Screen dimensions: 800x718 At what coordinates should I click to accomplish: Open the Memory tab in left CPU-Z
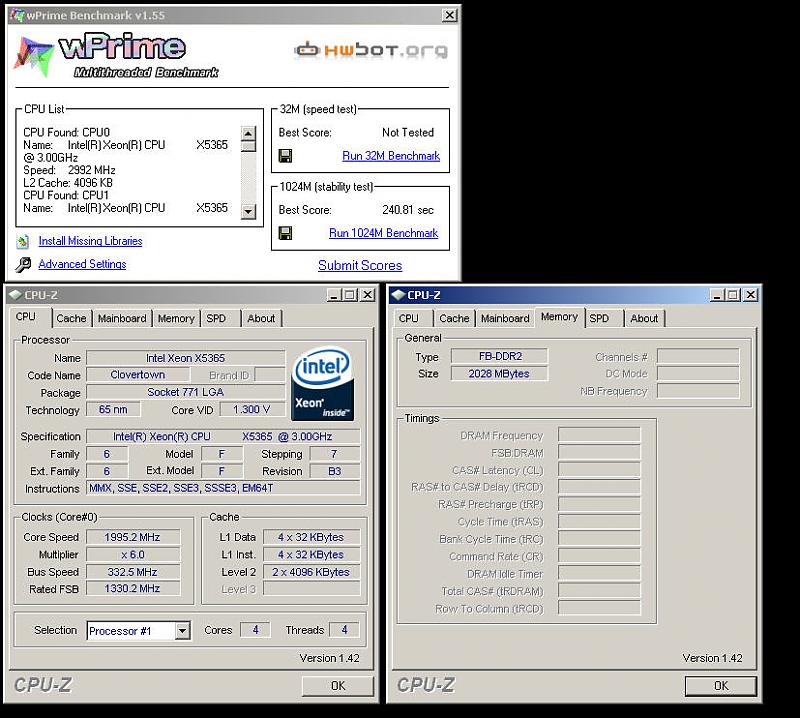[x=176, y=318]
